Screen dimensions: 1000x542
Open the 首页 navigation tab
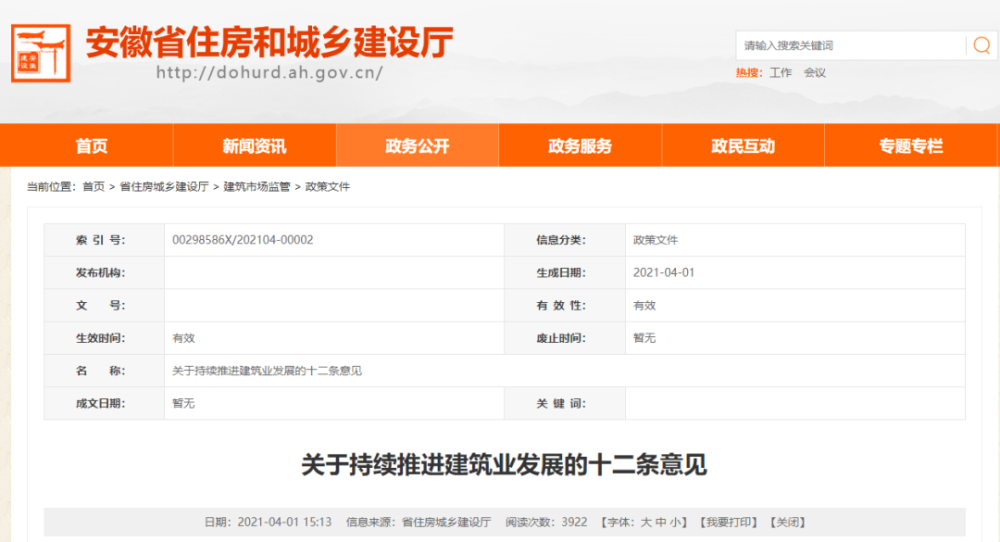pos(92,145)
